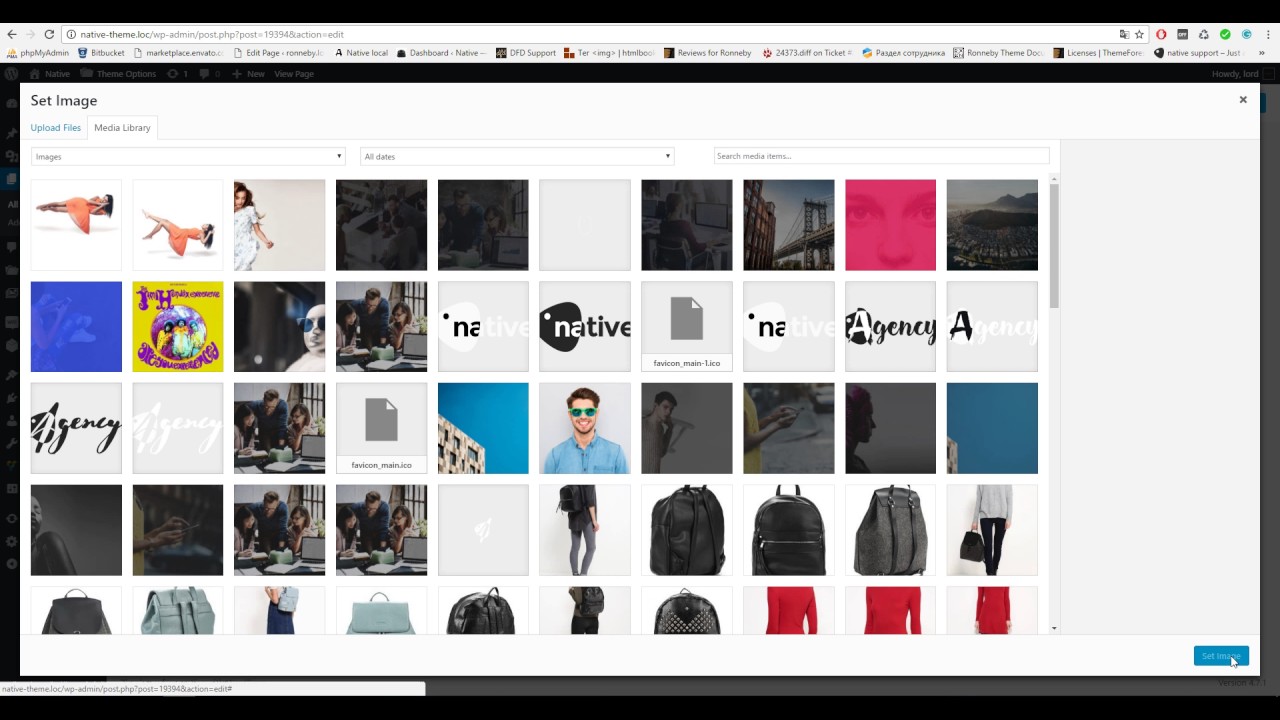Select the grey felt backpack thumbnail

pyautogui.click(x=890, y=530)
